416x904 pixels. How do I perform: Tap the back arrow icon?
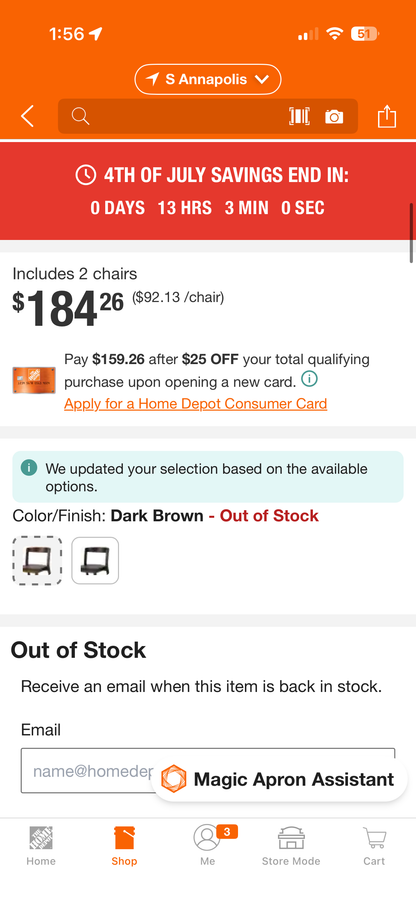point(28,116)
